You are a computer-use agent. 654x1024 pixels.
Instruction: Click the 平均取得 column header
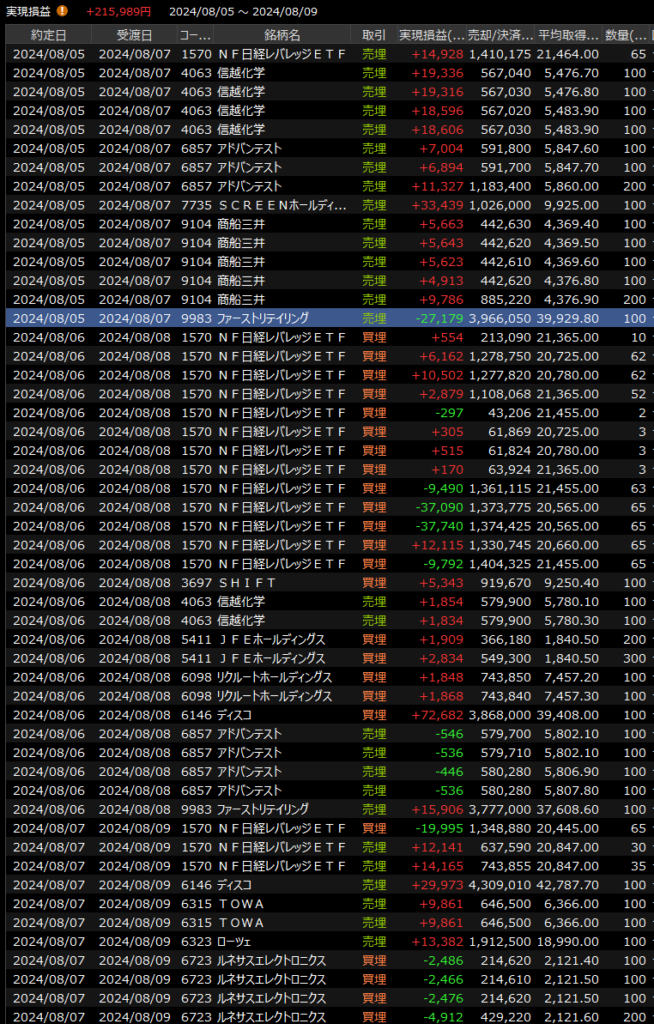click(x=568, y=35)
